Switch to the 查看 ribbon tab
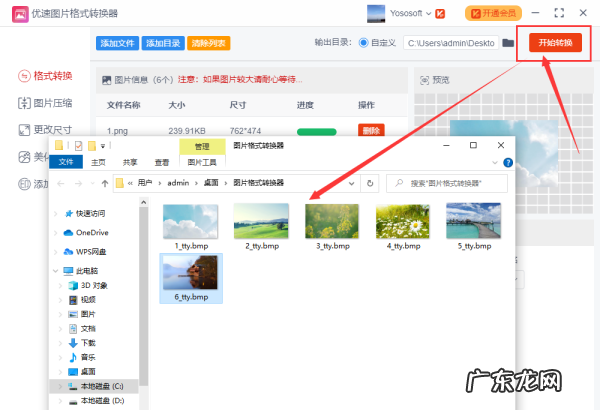This screenshot has width=600, height=410. tap(161, 162)
